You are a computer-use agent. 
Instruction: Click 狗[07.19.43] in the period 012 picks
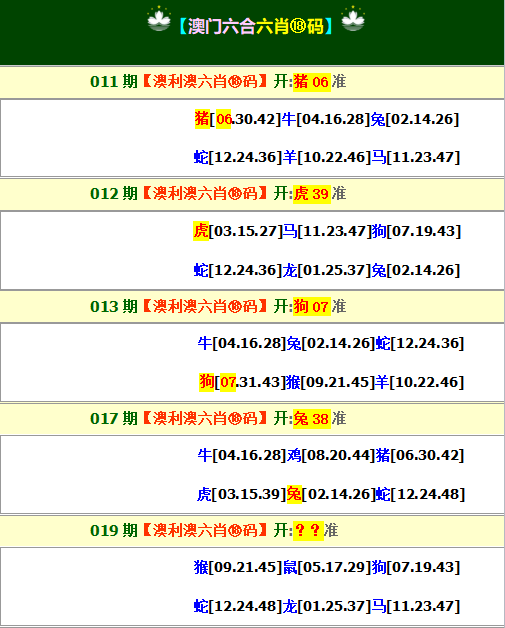(x=416, y=231)
